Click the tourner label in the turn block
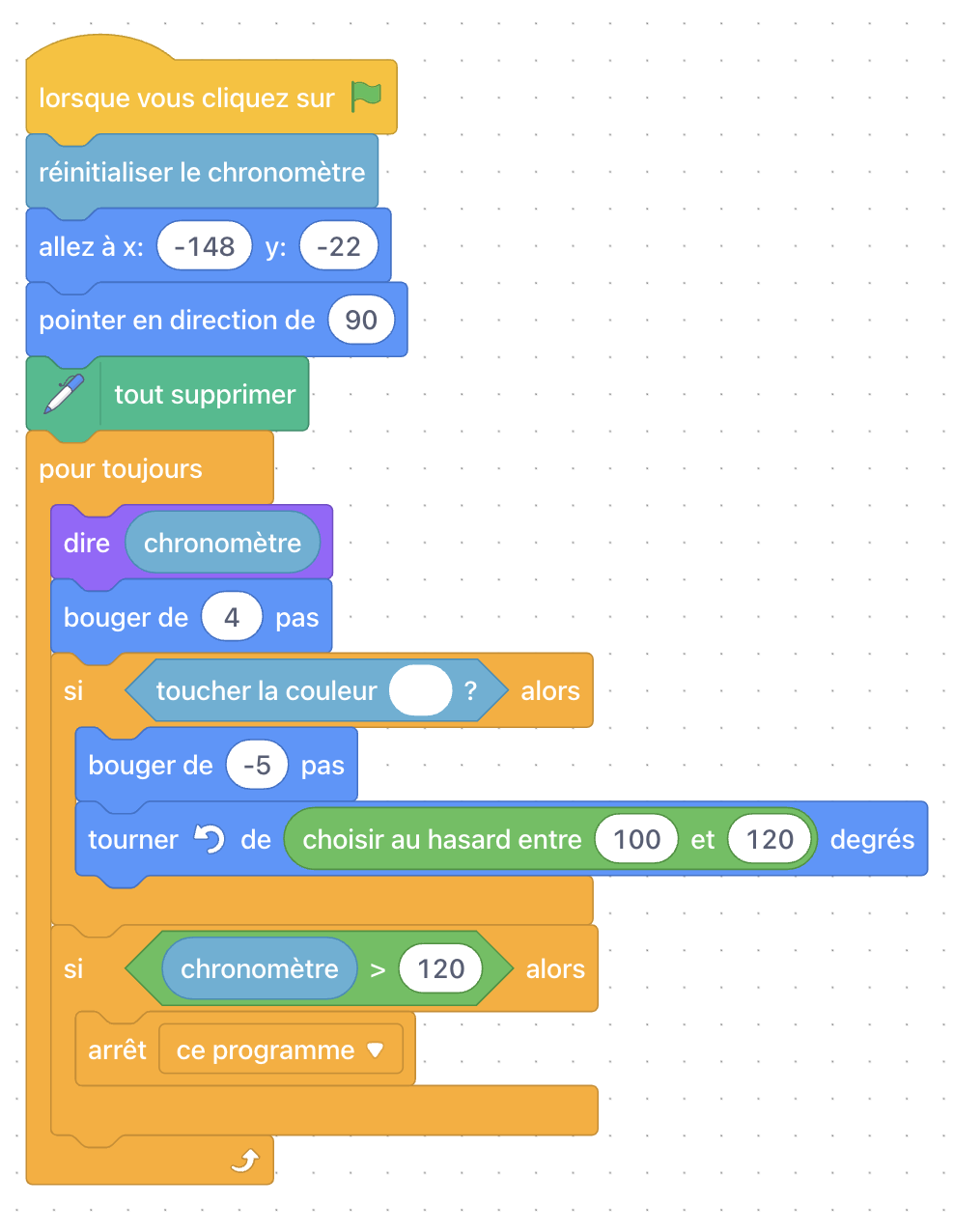Screen dimensions: 954x1232 coord(133,839)
